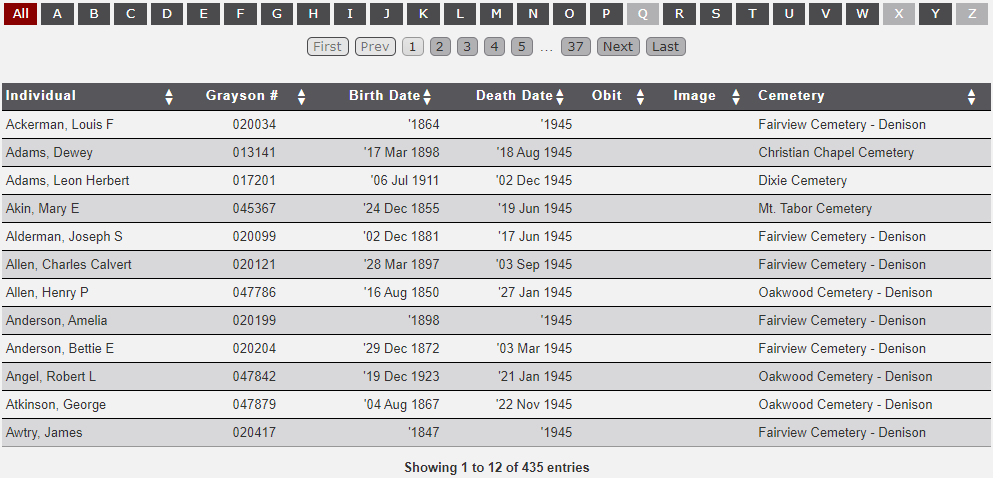Sort by Death Date using arrow icon

[x=560, y=97]
